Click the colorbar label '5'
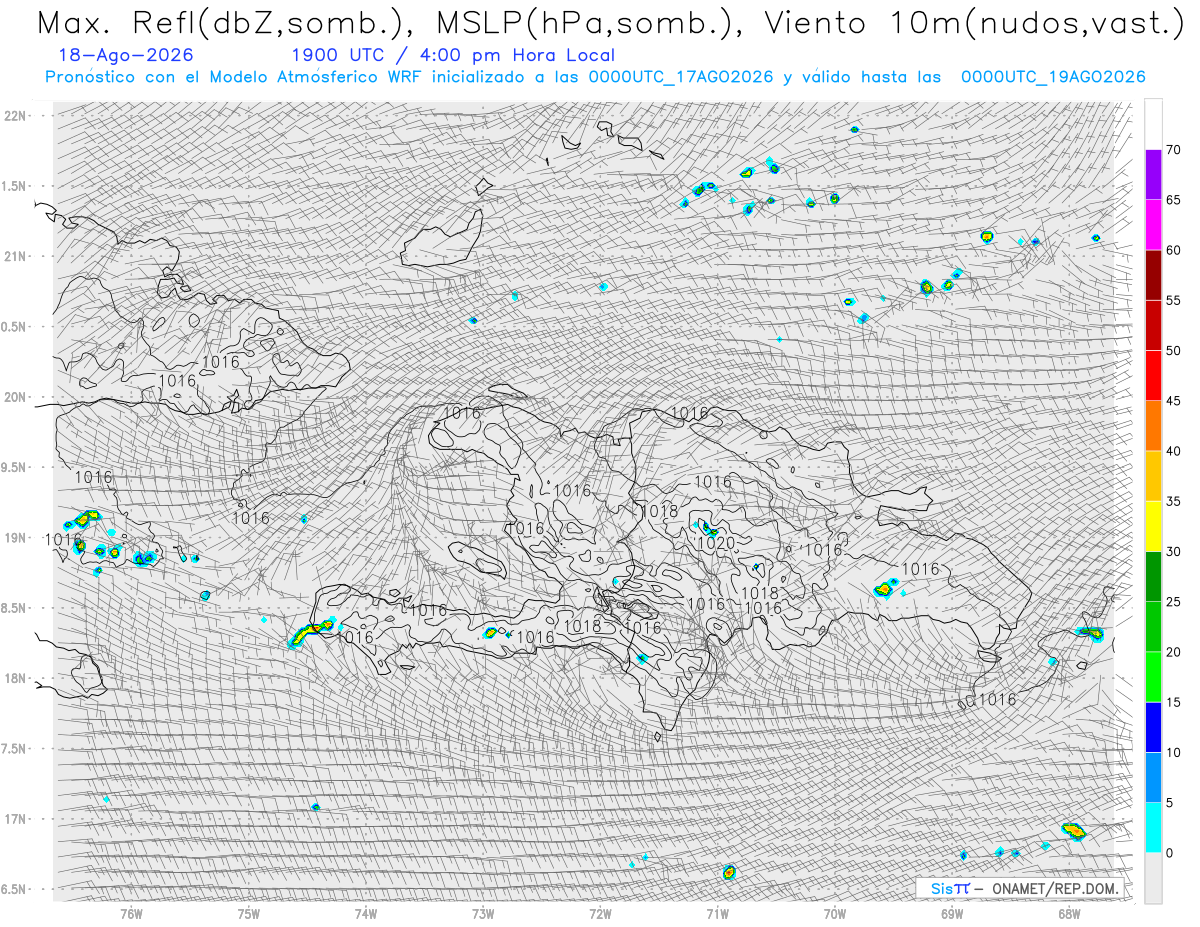The image size is (1200, 927). point(1170,803)
